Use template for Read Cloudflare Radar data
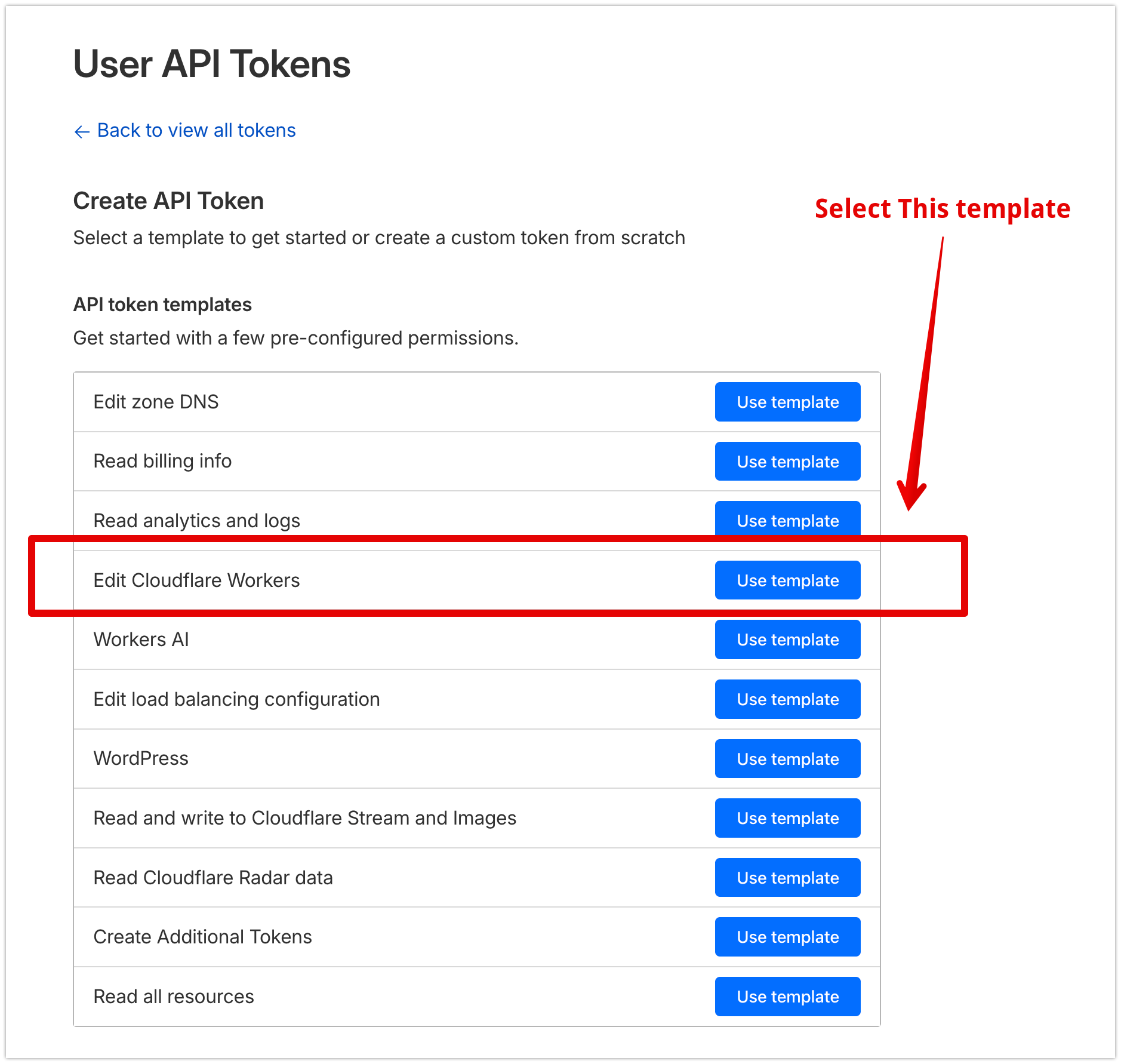This screenshot has width=1121, height=1064. point(787,877)
